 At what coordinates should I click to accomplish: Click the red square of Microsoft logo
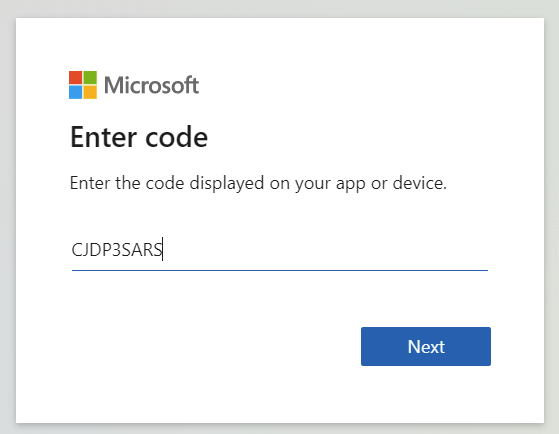(x=76, y=78)
